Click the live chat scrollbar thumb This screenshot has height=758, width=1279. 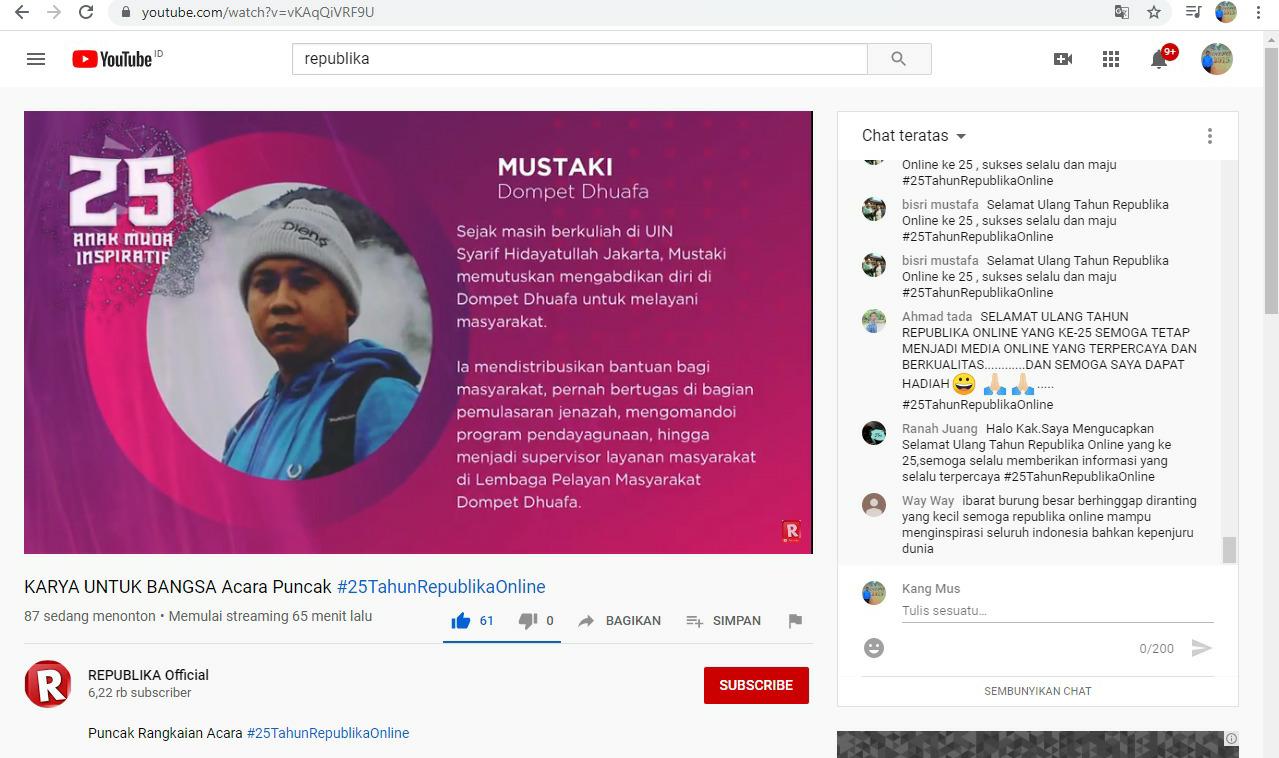1229,549
